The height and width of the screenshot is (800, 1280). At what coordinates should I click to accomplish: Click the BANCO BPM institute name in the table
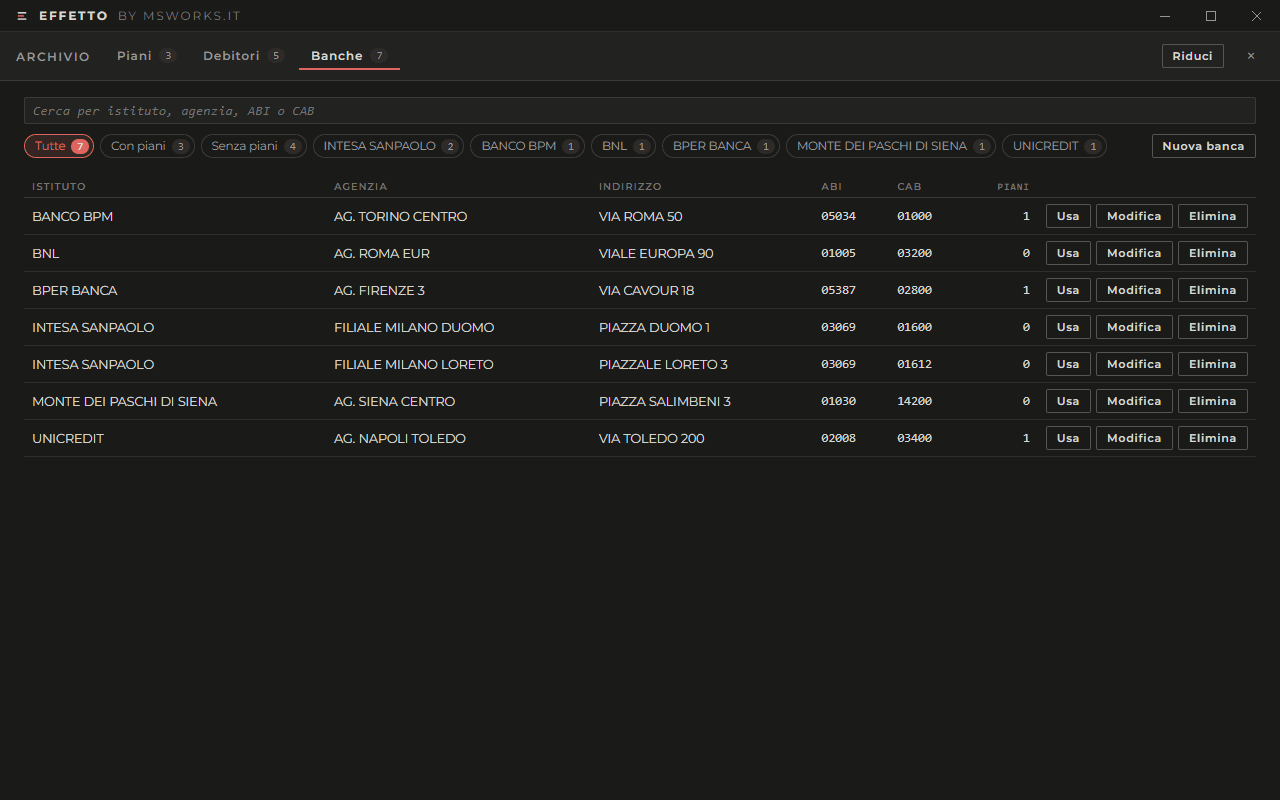(x=73, y=216)
